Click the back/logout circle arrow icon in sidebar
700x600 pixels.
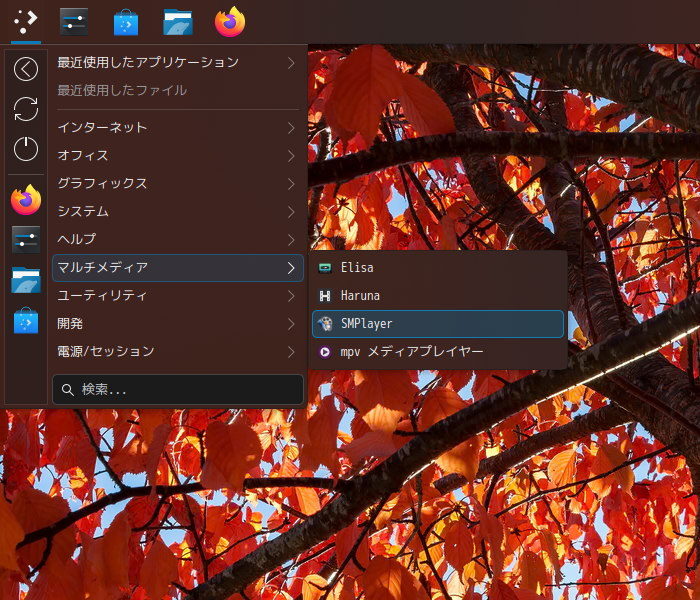coord(26,69)
